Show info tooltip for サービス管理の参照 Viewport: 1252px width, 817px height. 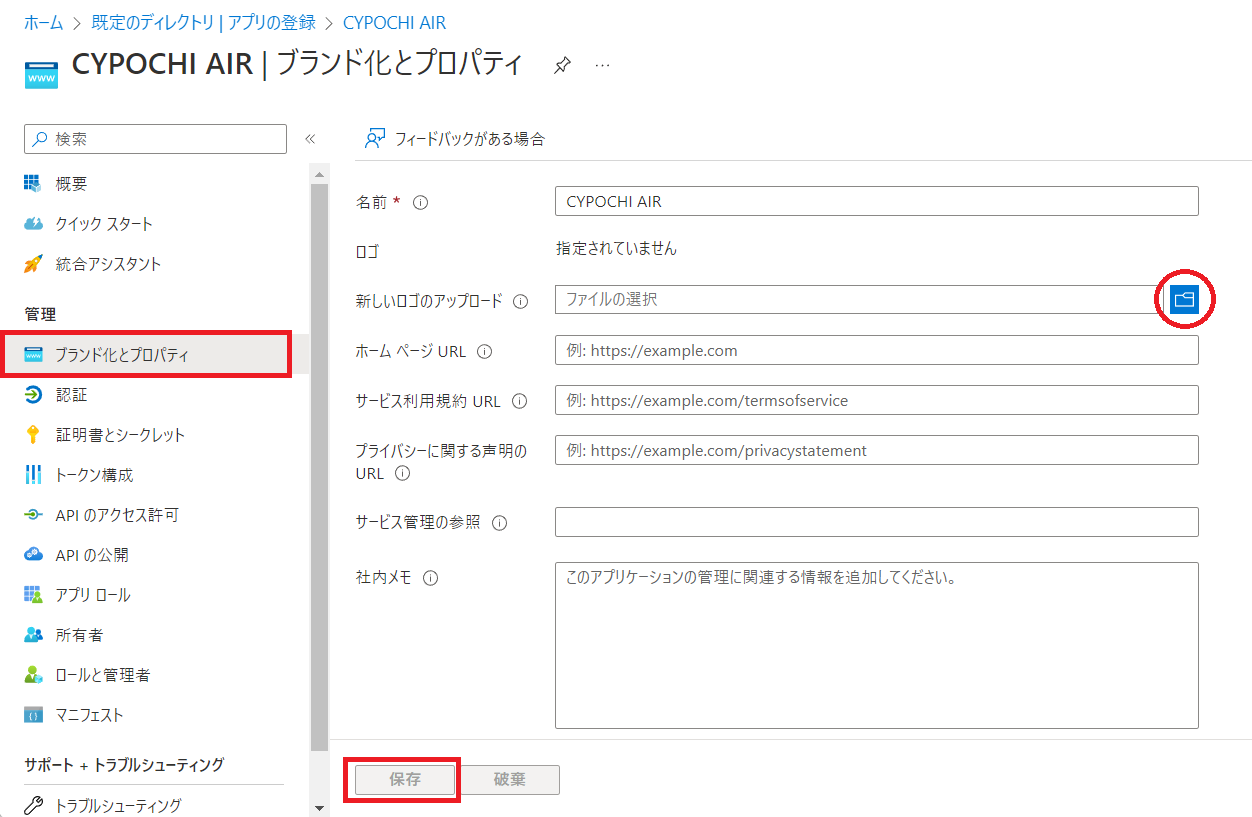(x=500, y=523)
